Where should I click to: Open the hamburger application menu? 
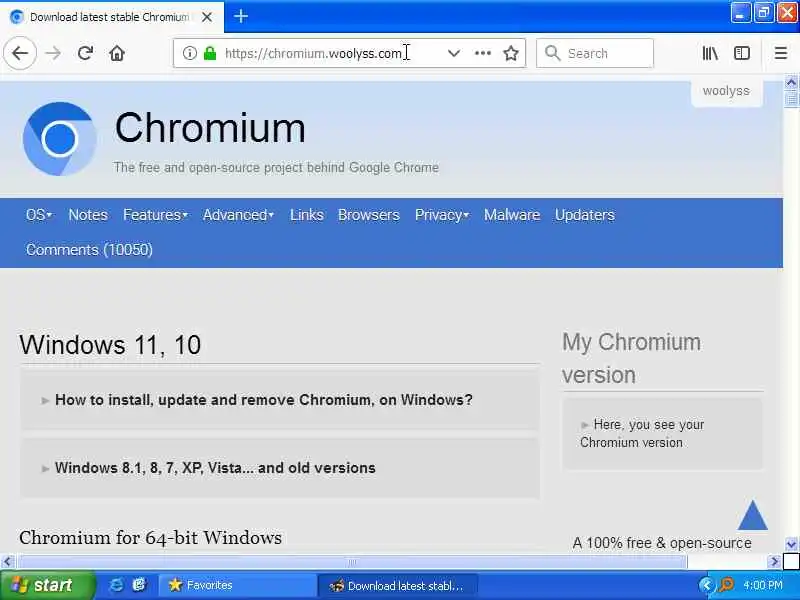781,53
